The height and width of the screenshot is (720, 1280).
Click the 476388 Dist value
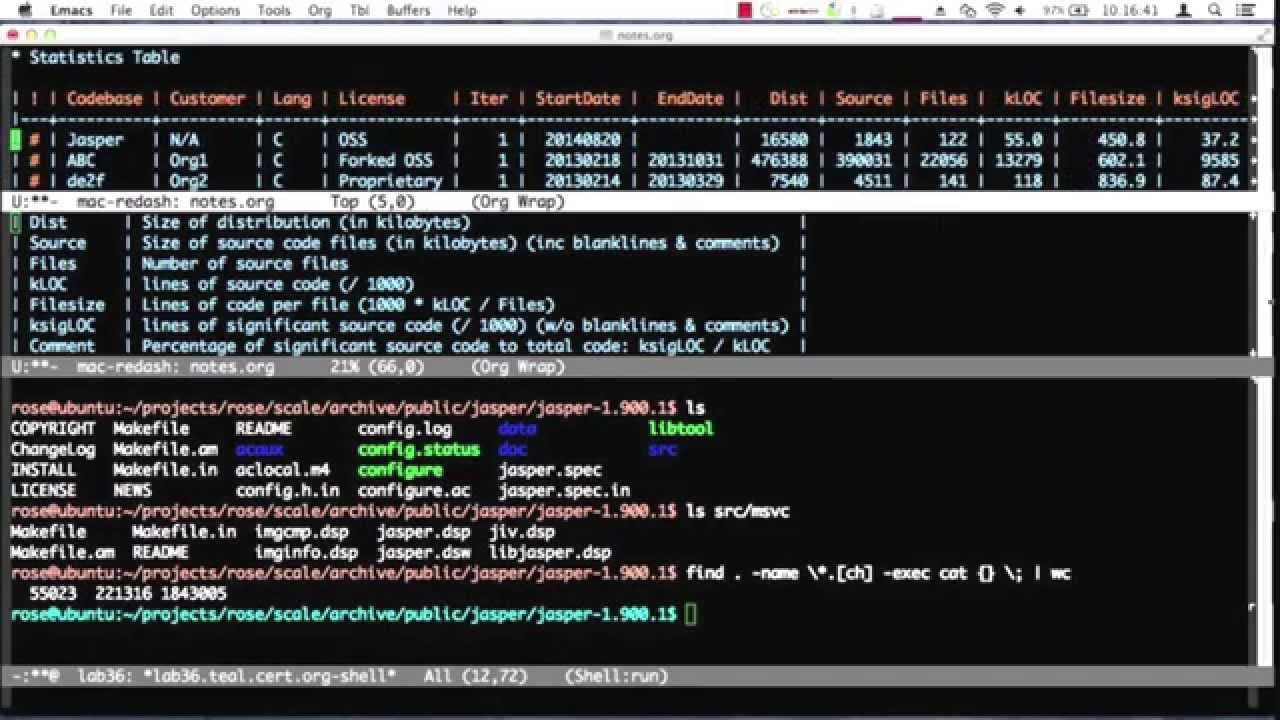tap(779, 160)
